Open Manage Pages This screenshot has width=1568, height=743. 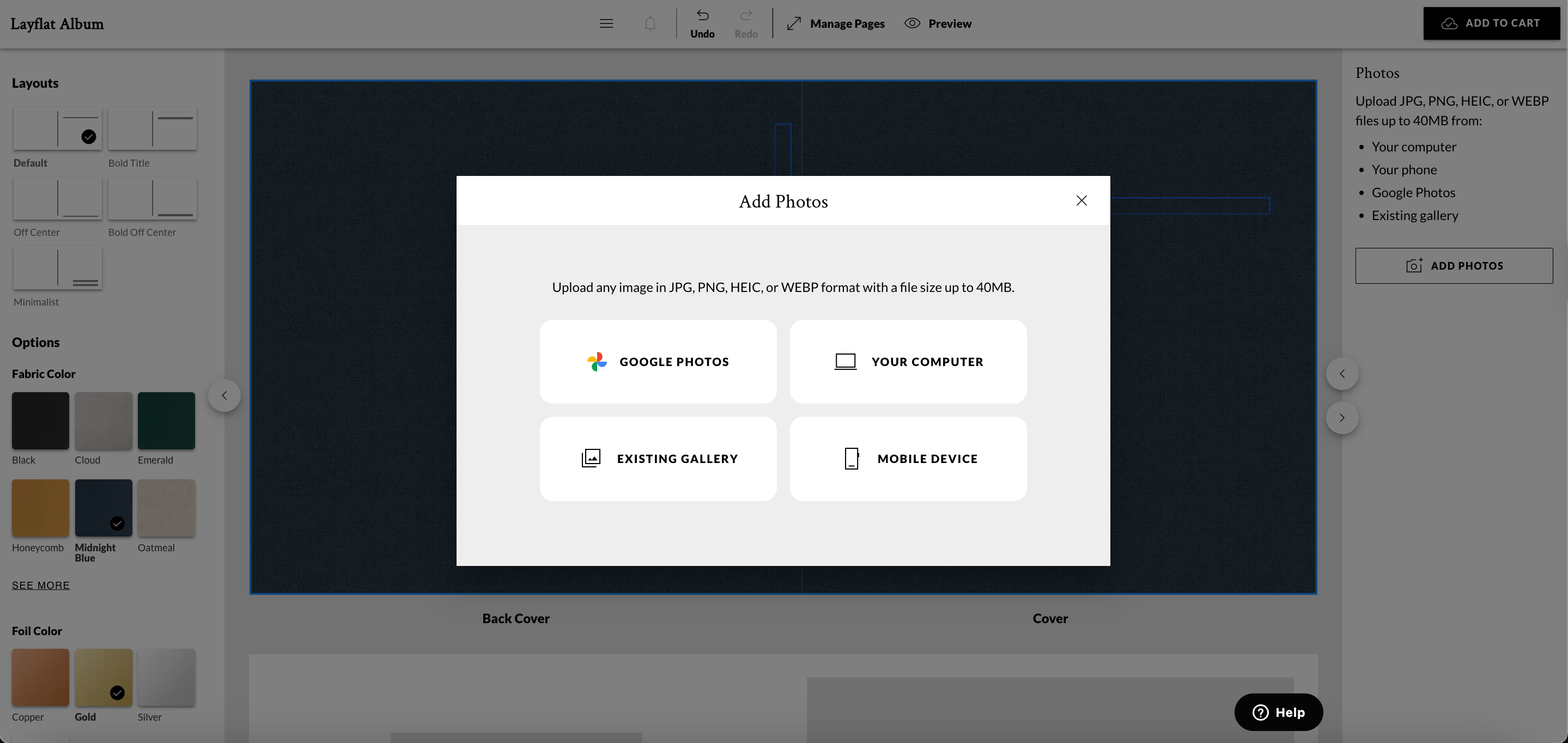click(x=836, y=23)
